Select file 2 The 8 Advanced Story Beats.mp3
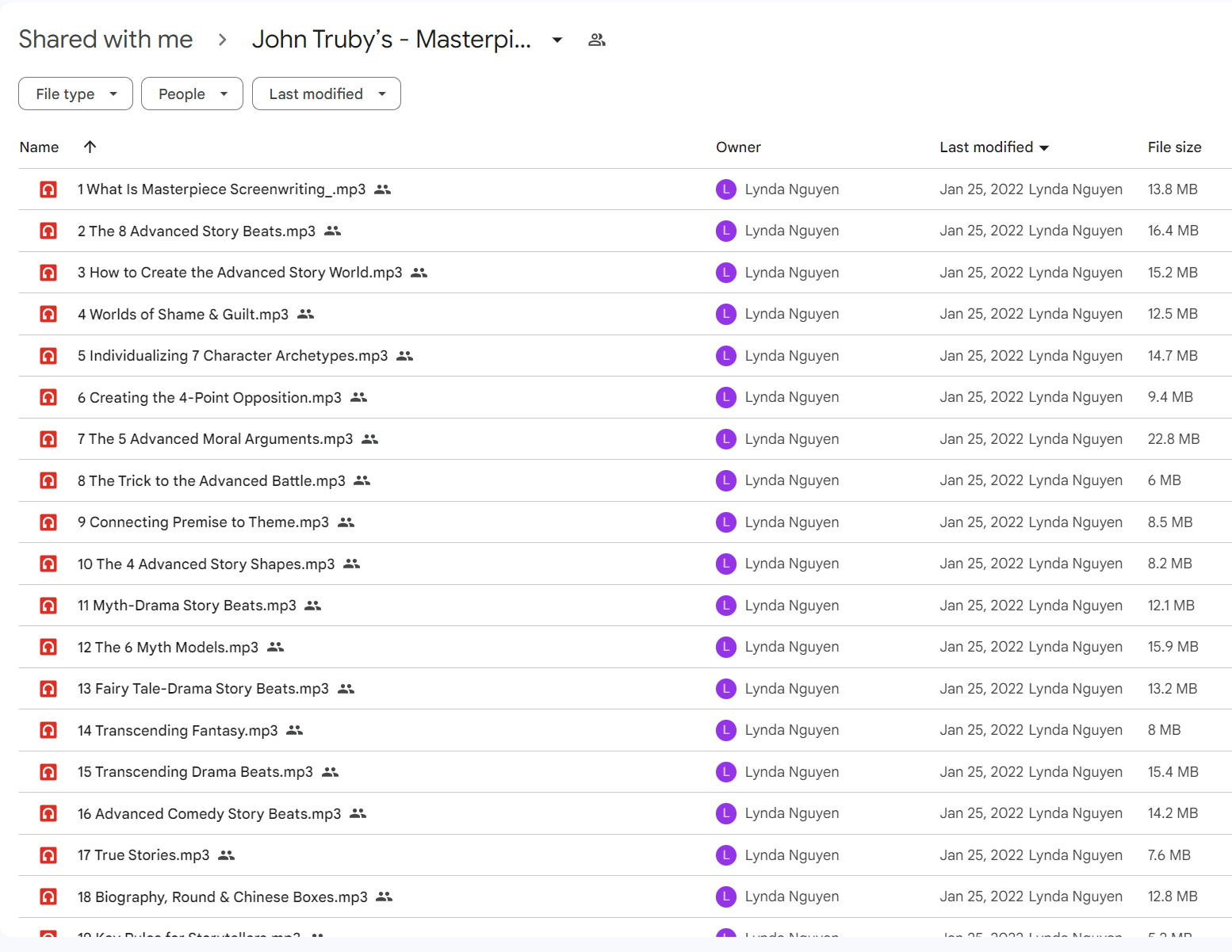This screenshot has height=952, width=1232. pyautogui.click(x=197, y=231)
